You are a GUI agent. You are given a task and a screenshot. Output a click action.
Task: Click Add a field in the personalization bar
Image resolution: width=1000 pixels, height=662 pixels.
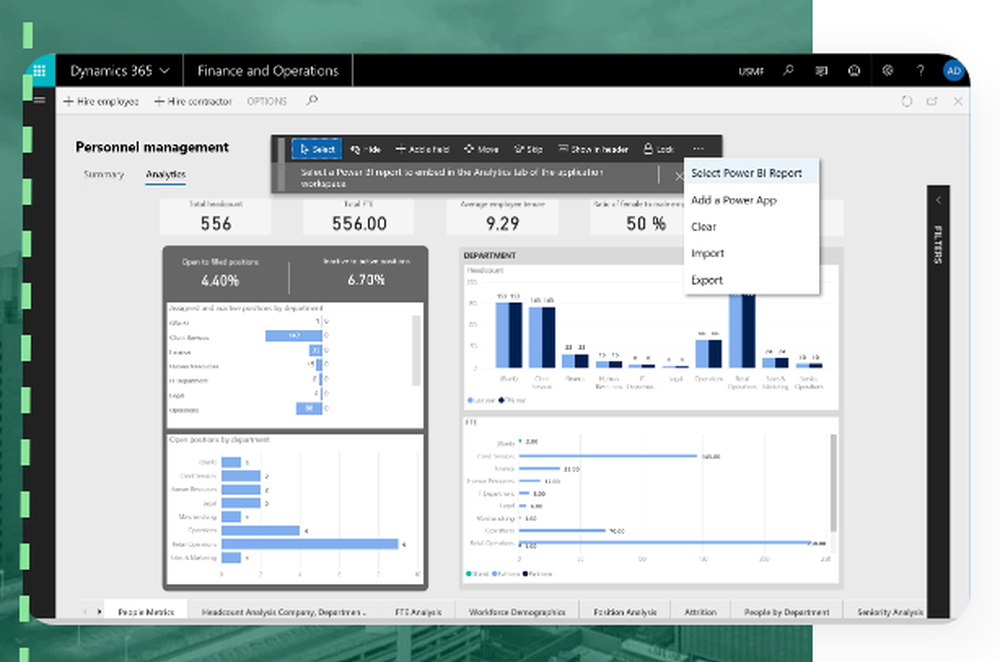pos(422,149)
